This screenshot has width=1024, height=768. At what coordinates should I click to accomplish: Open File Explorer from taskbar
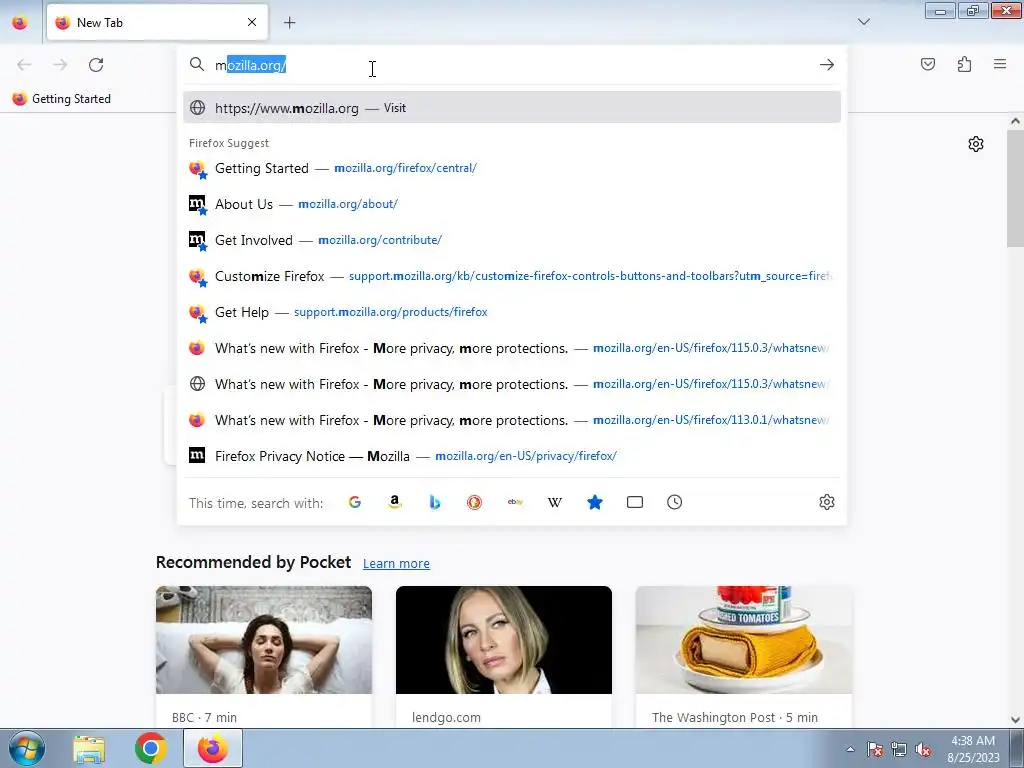[89, 748]
